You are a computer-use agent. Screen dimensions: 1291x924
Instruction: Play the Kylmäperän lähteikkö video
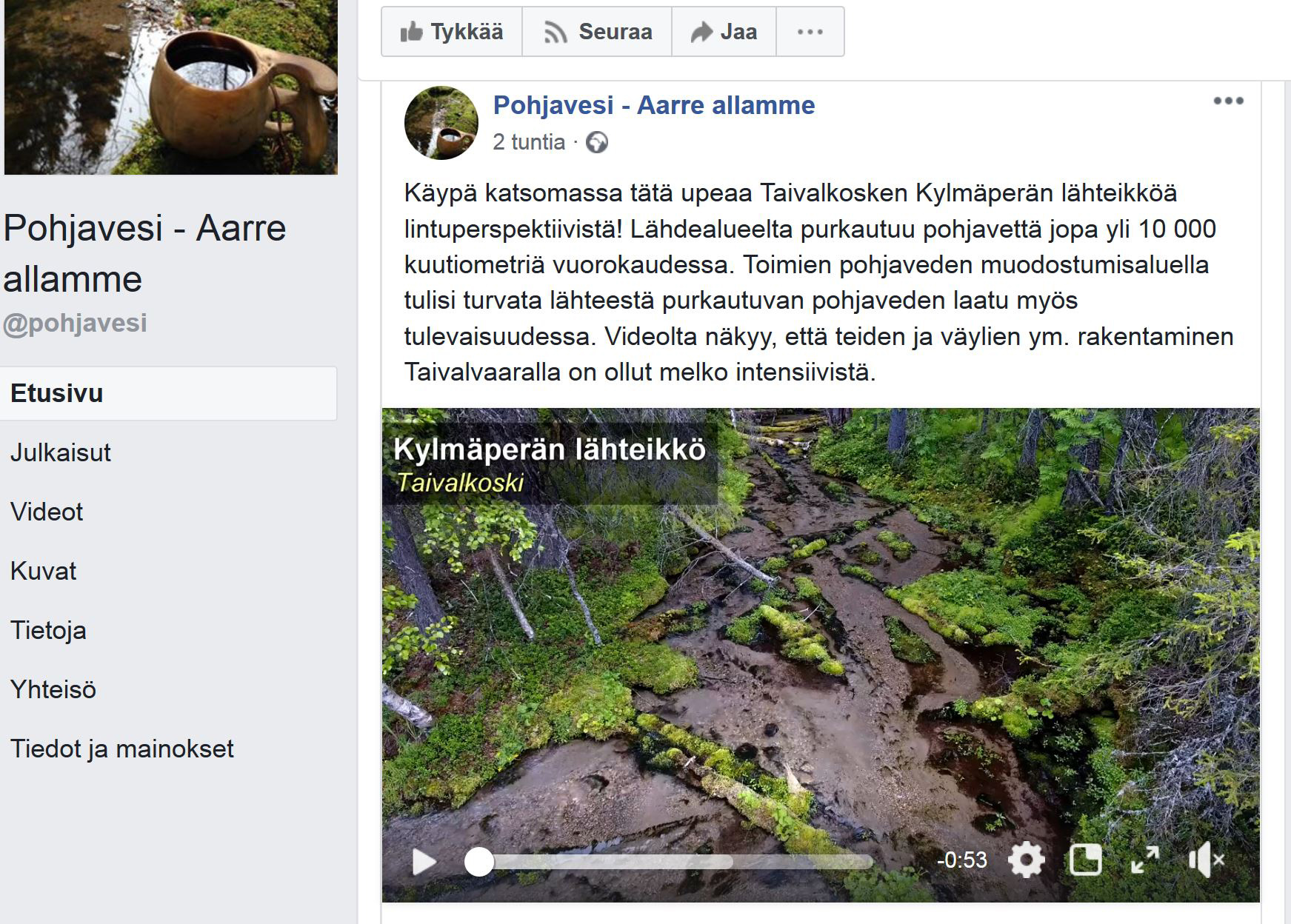point(424,861)
